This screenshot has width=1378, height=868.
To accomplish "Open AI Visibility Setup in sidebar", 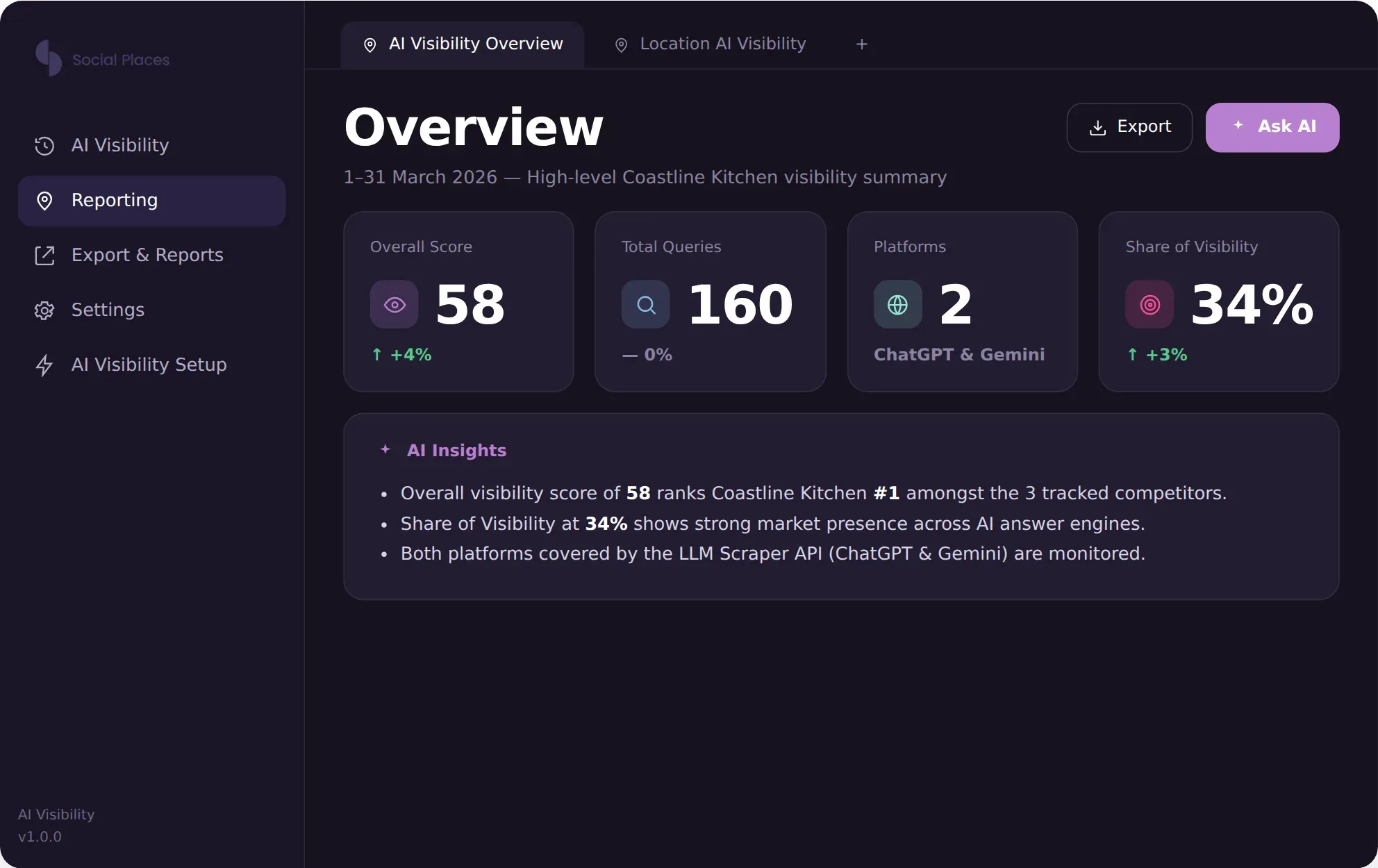I will click(151, 365).
